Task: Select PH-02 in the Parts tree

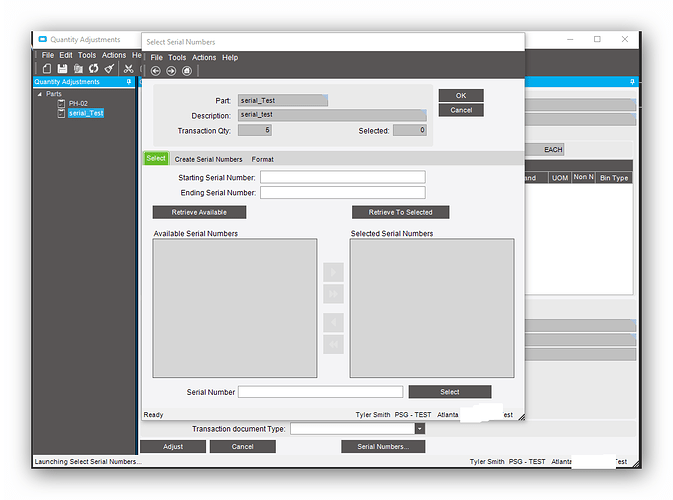Action: 78,103
